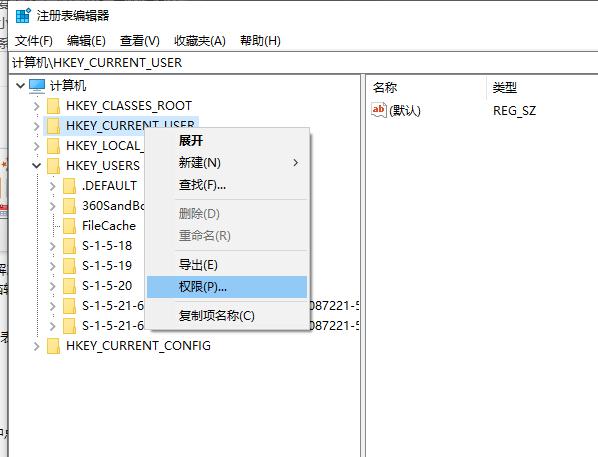Expand the S-1-5-20 key arrow
Screen dimensions: 598x457
tap(53, 286)
